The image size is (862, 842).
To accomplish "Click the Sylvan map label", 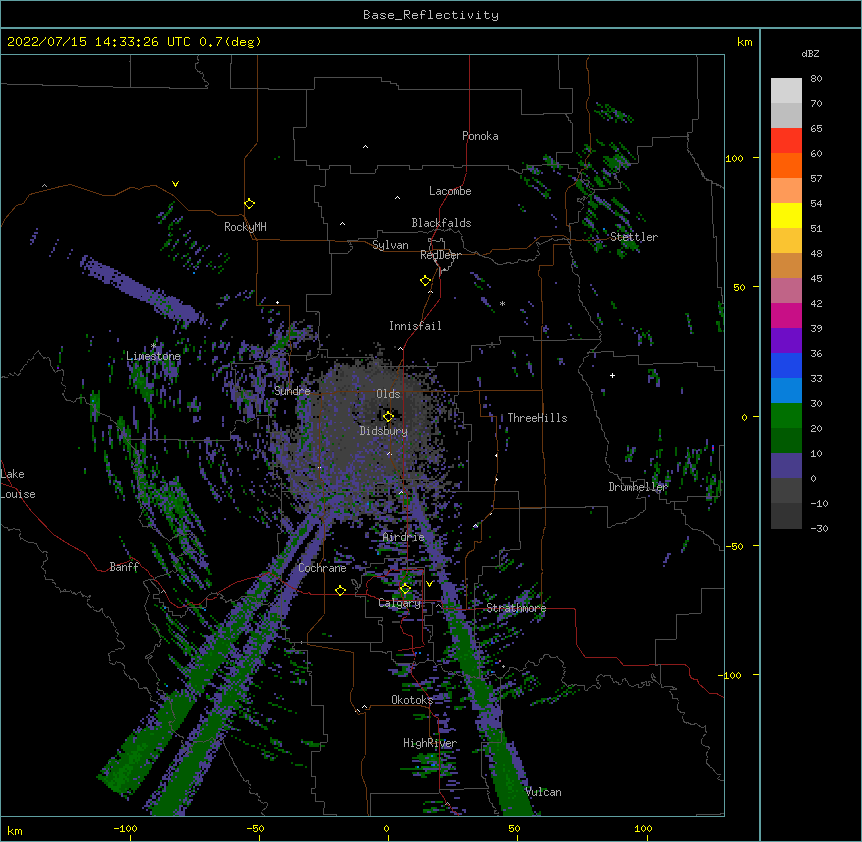I will click(x=390, y=245).
